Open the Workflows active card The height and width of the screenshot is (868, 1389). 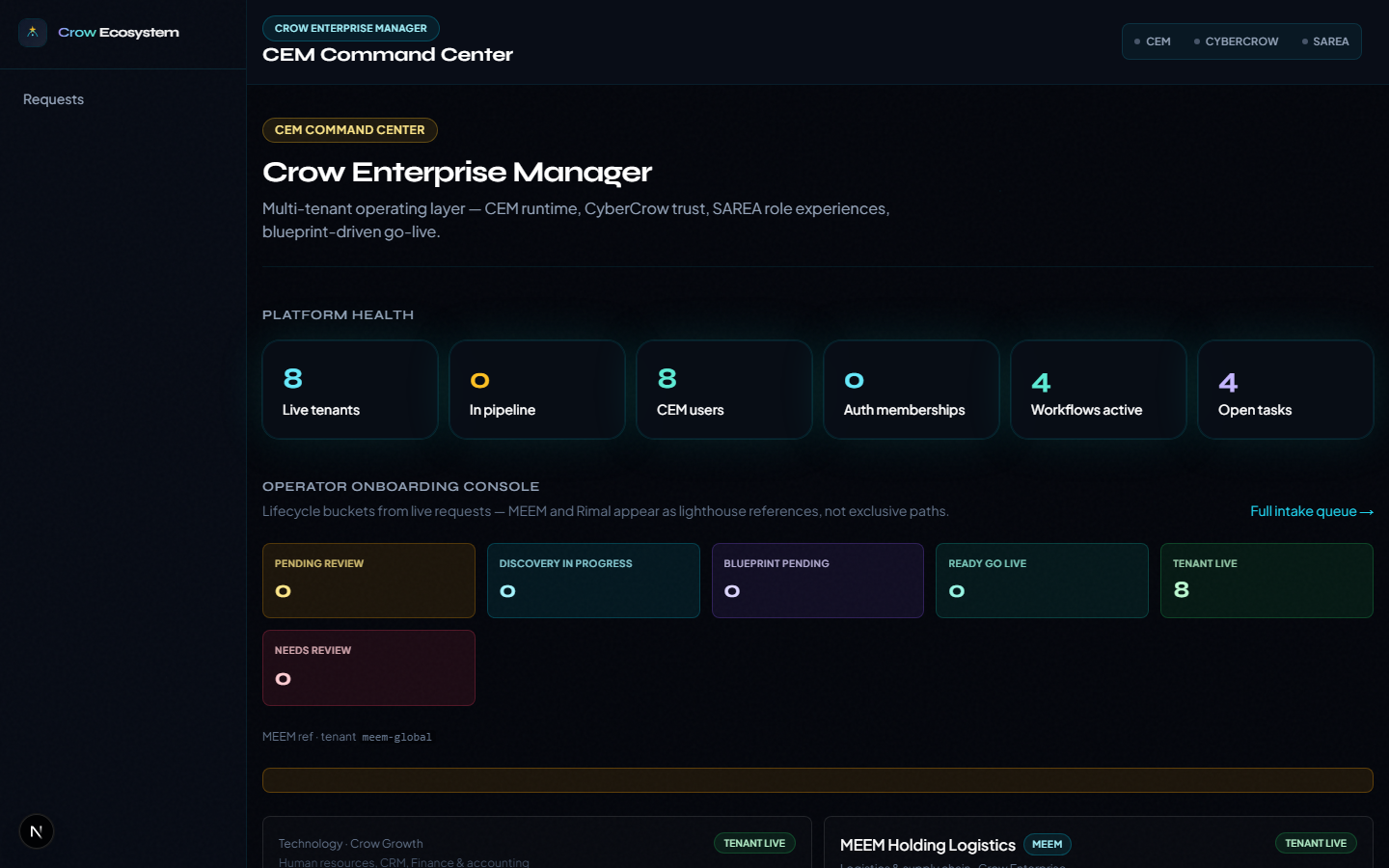[x=1099, y=390]
